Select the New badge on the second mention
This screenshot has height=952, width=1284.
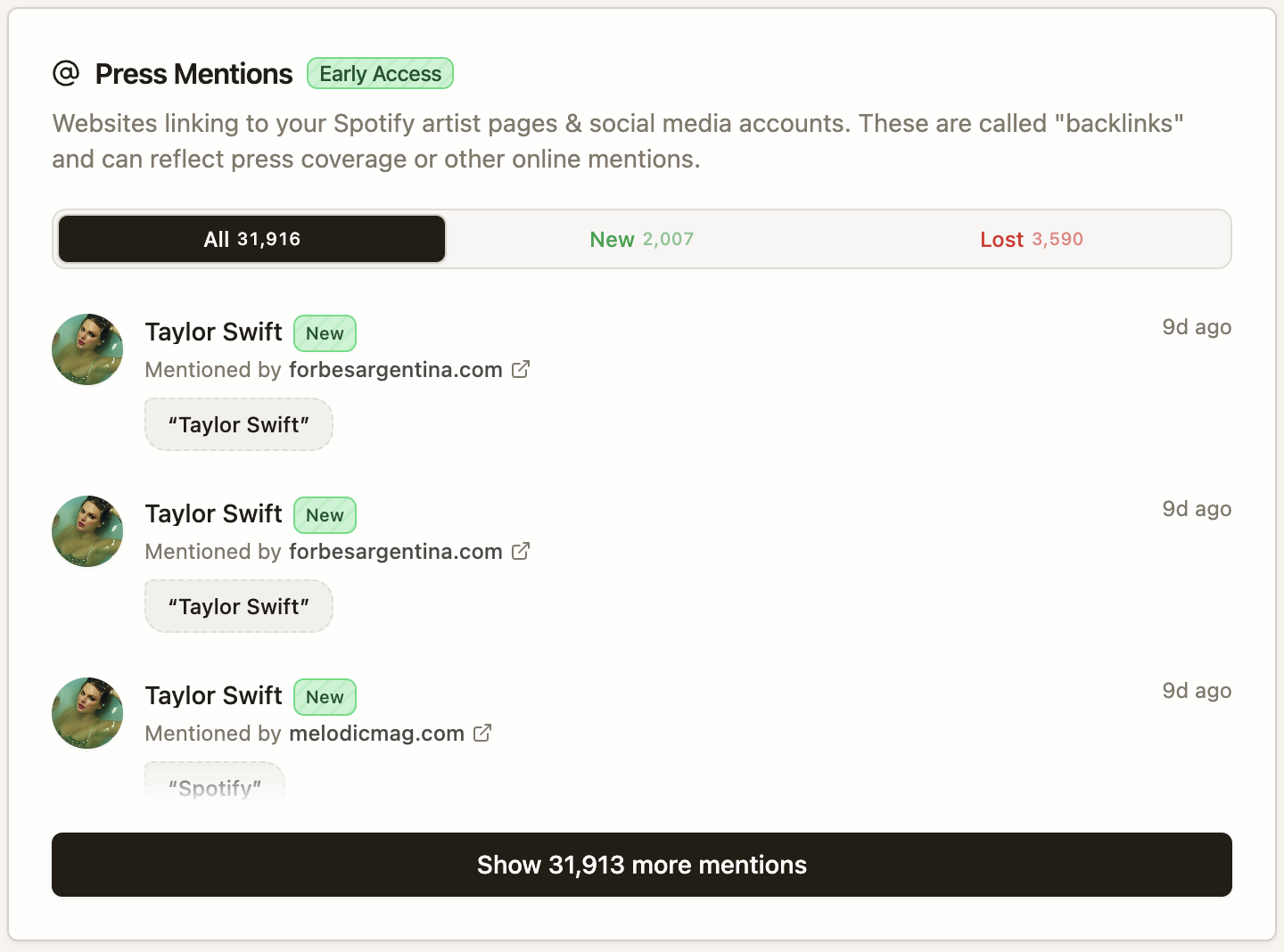[325, 514]
